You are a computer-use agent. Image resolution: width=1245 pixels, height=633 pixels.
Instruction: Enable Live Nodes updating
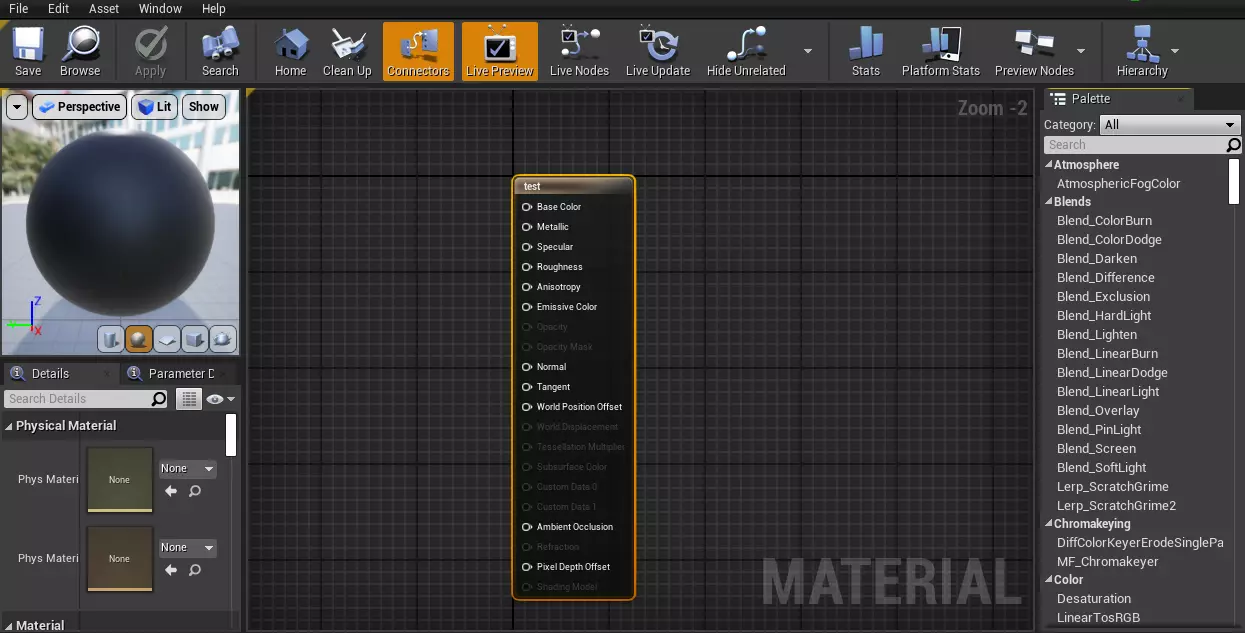point(579,51)
